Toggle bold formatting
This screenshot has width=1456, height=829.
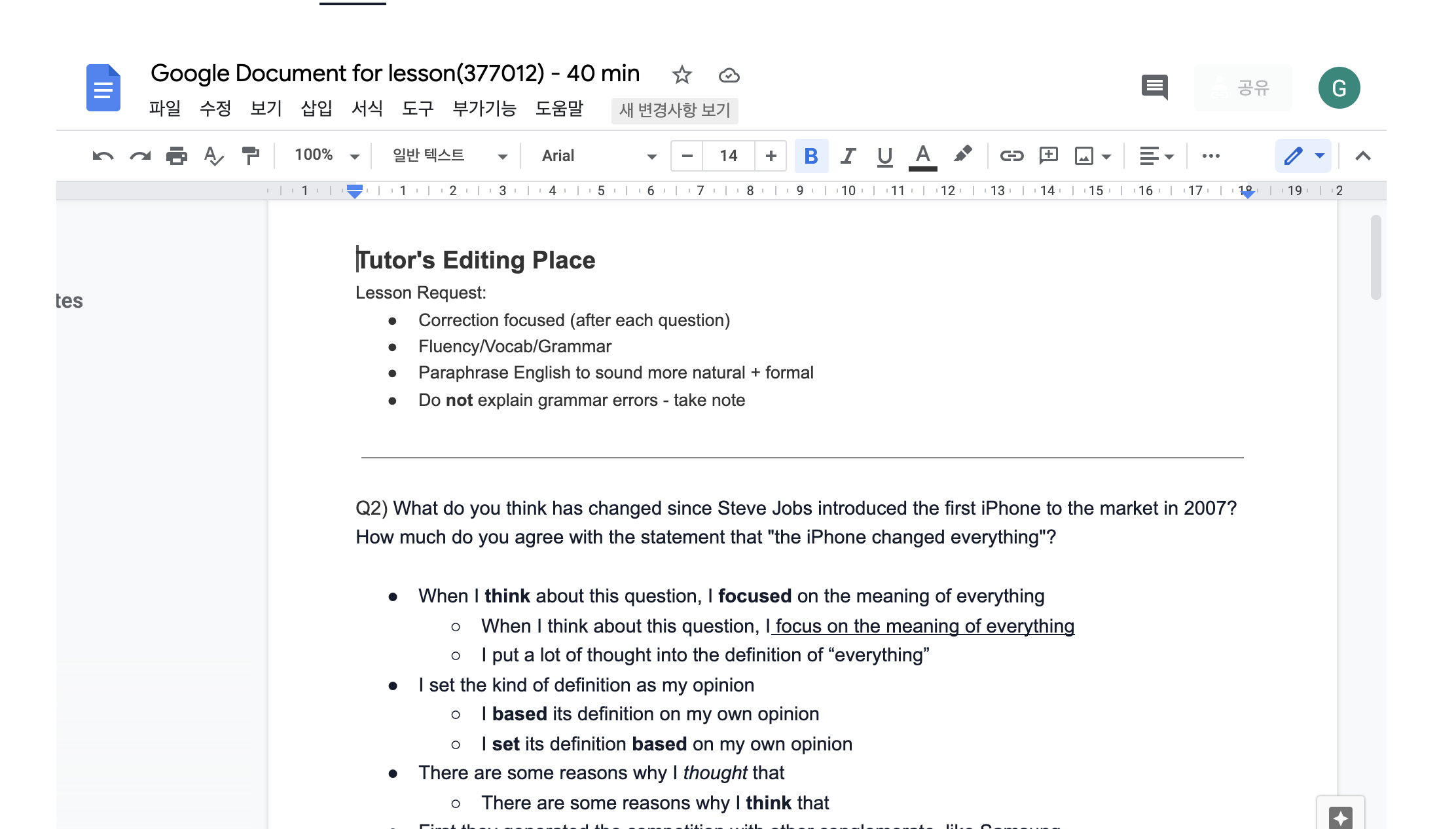[811, 156]
